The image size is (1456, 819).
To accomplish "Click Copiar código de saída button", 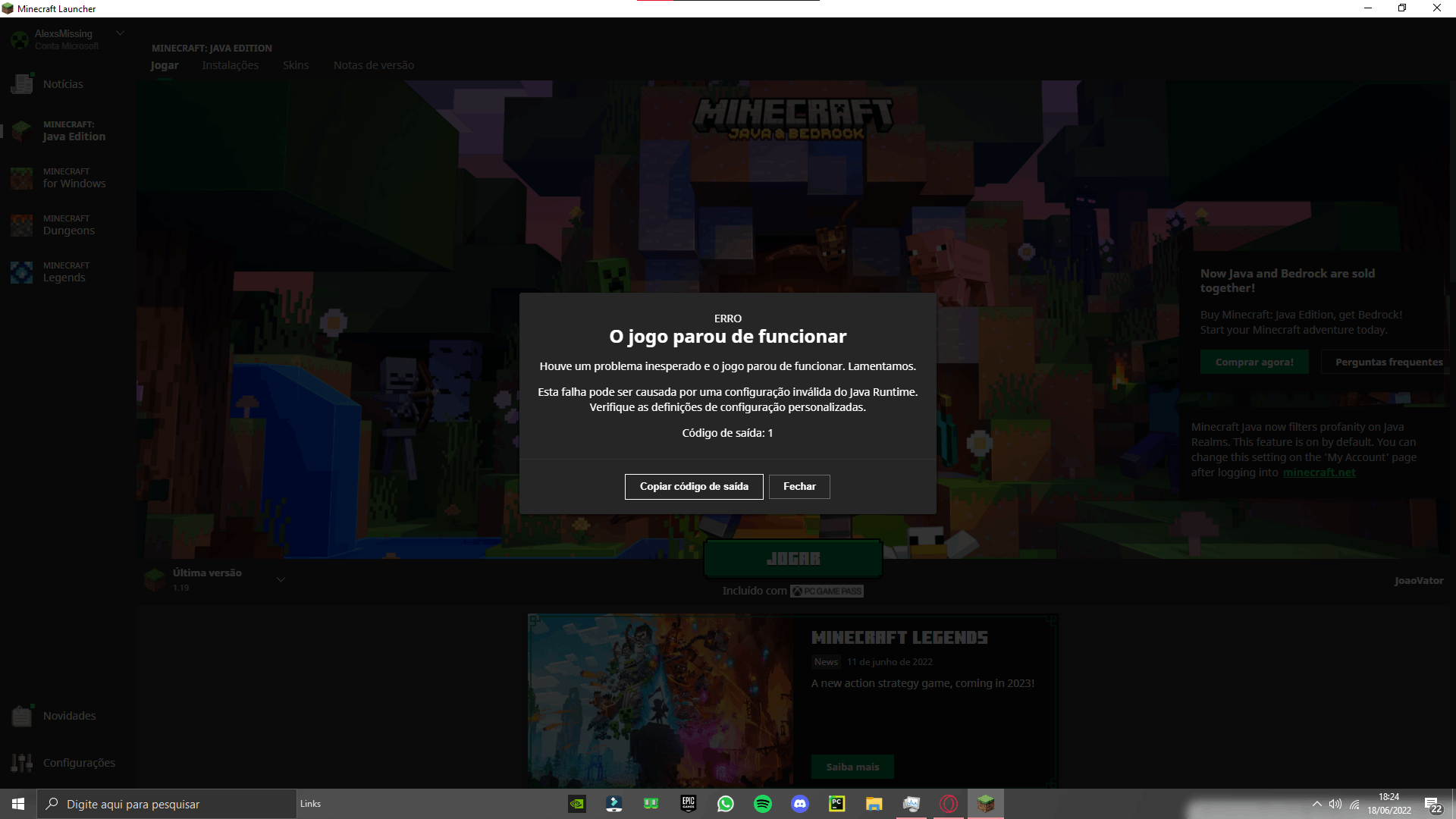I will point(694,487).
